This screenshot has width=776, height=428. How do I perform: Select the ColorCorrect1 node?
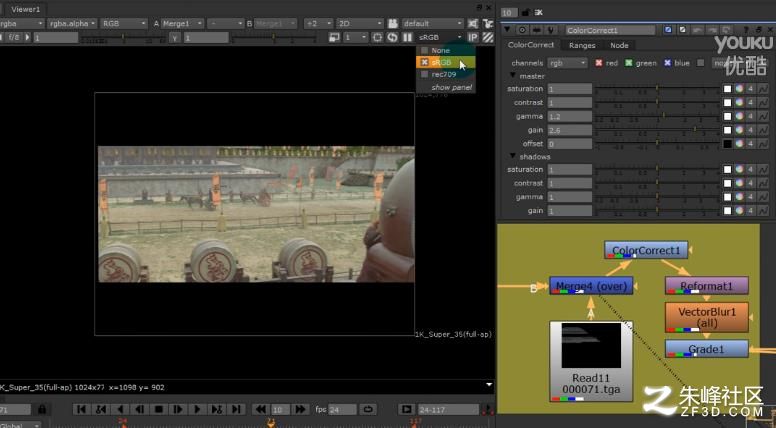pyautogui.click(x=646, y=250)
